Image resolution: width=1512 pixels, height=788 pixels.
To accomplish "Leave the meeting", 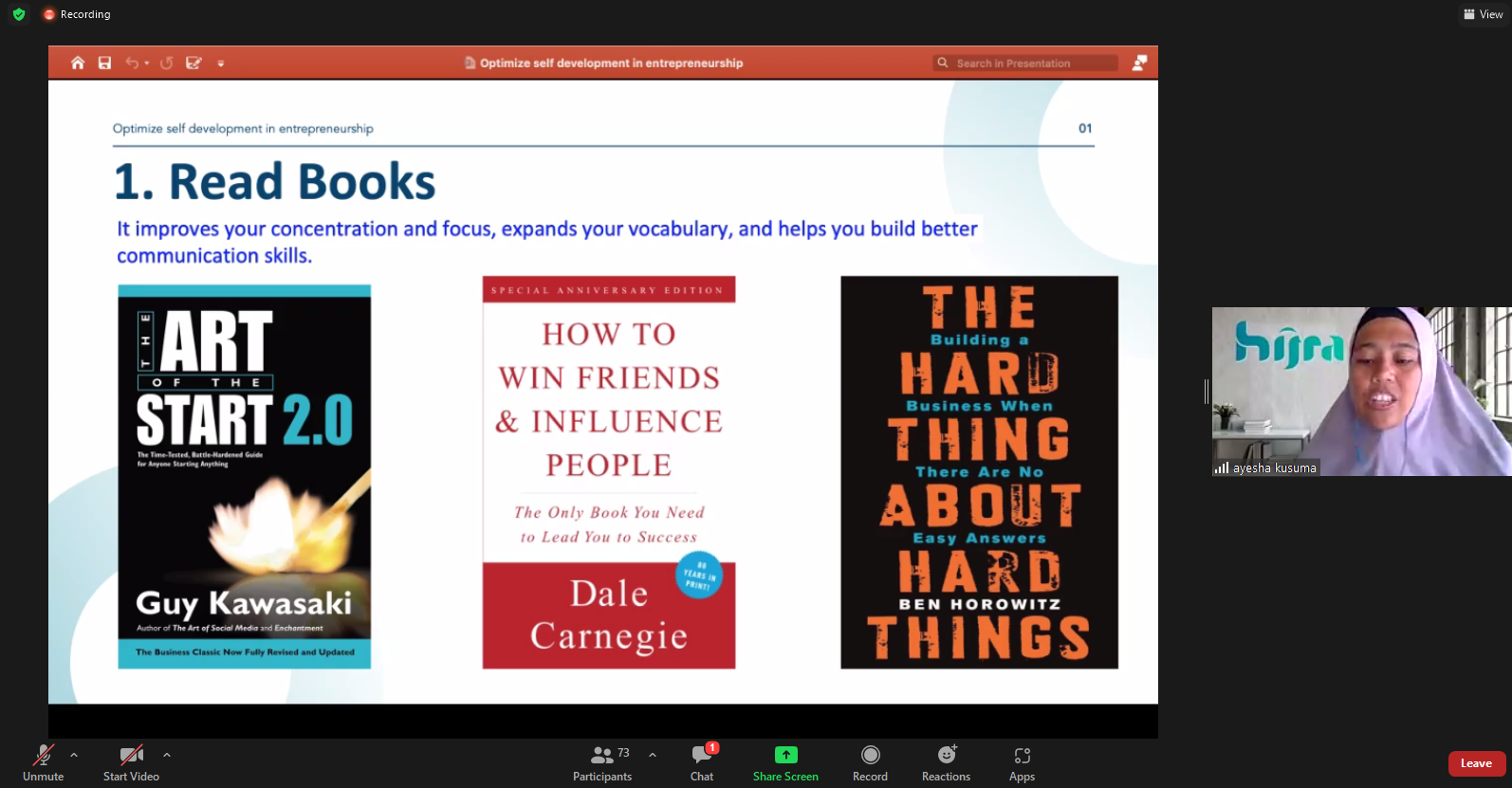I will tap(1476, 763).
